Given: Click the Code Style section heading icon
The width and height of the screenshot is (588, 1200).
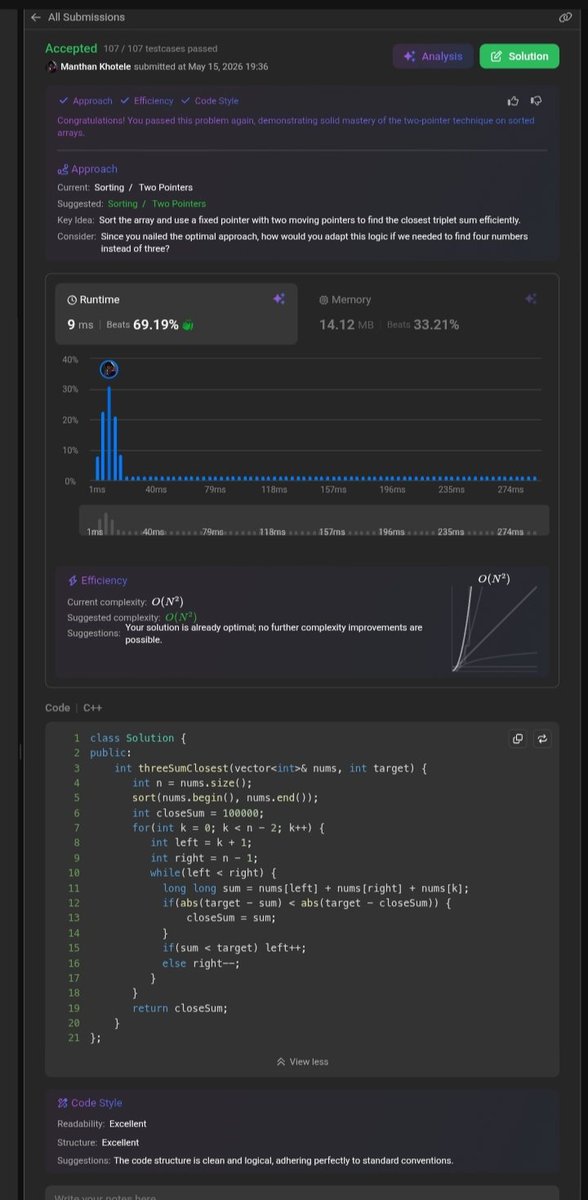Looking at the screenshot, I should (63, 1103).
